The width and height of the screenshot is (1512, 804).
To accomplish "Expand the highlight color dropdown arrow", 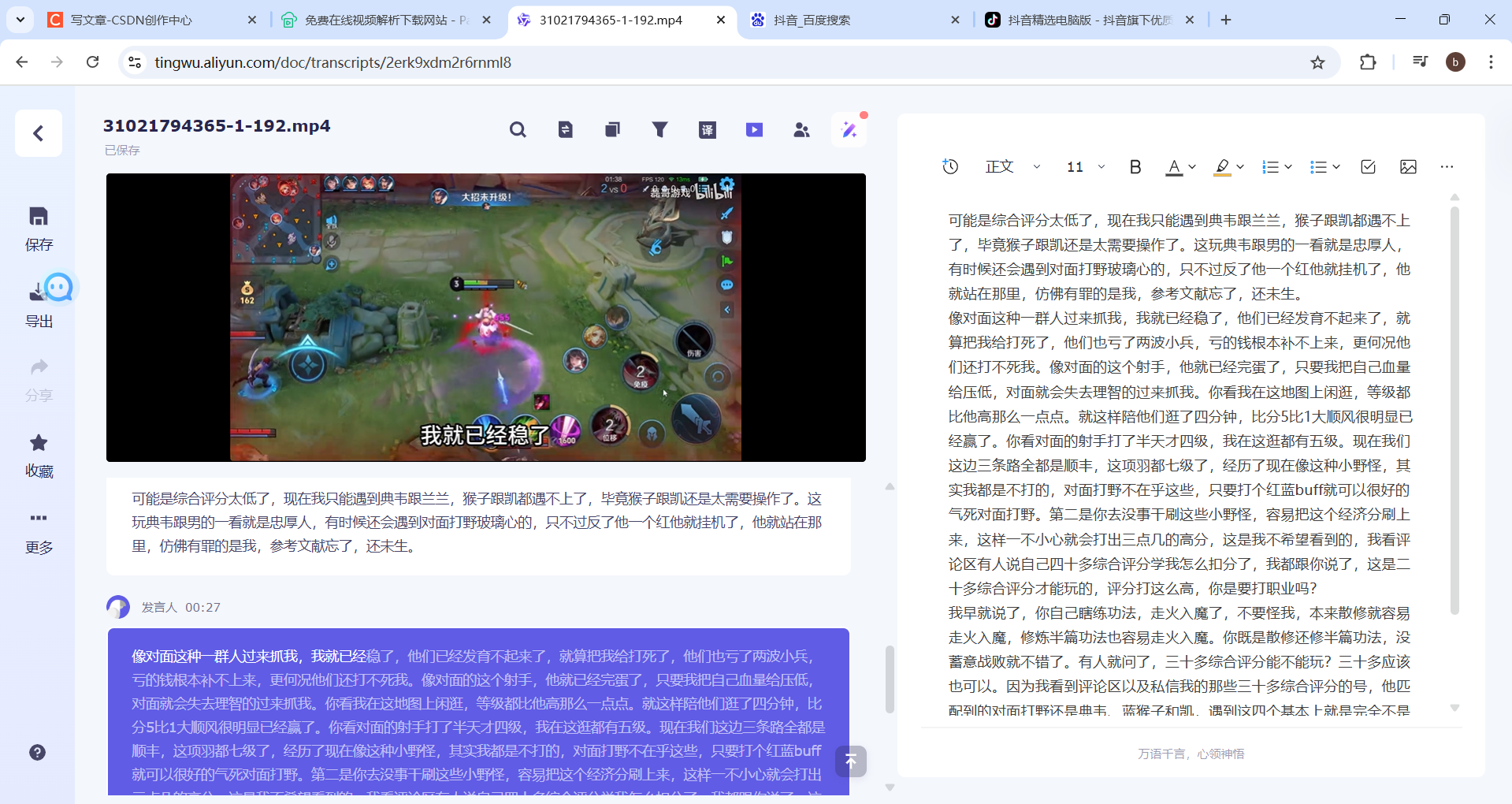I will pyautogui.click(x=1240, y=166).
